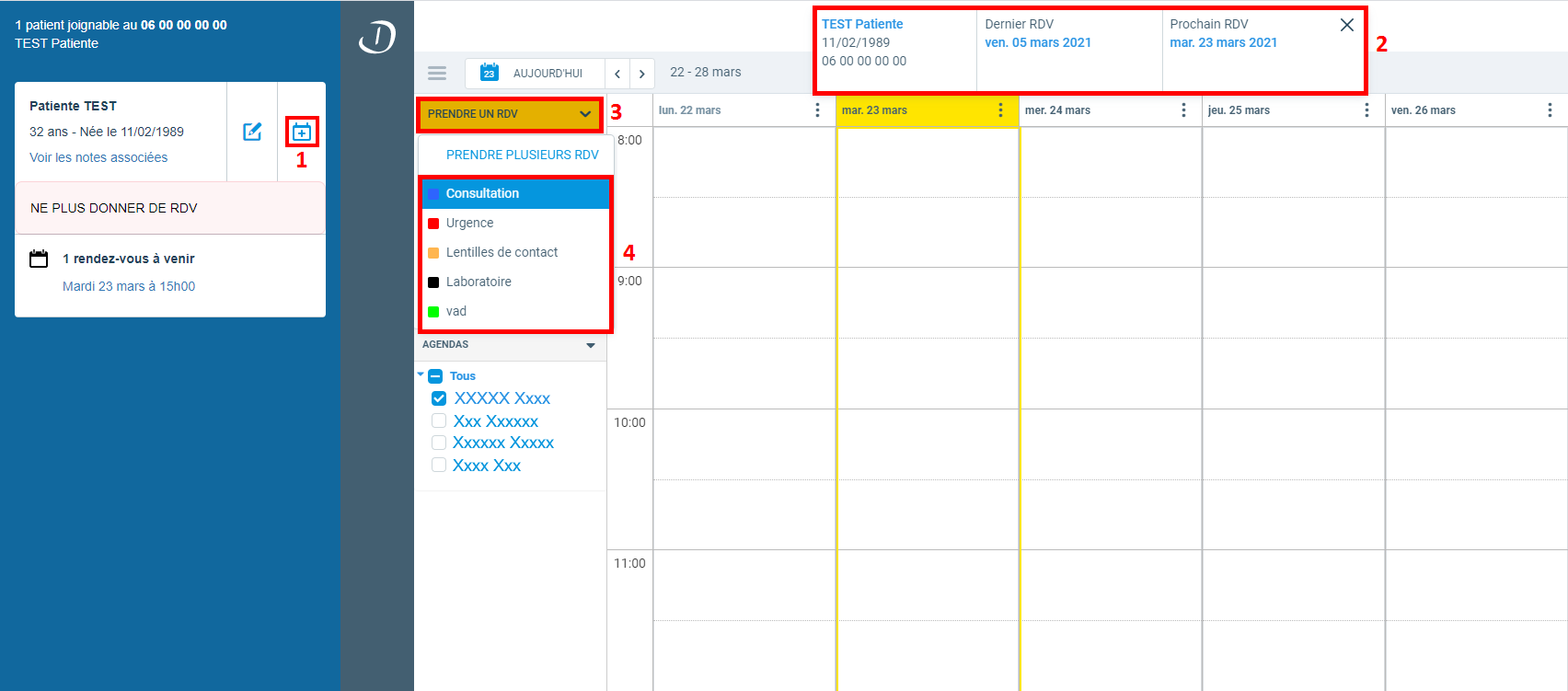Choose Laboratoire appointment type
Screen dimensions: 1568x691
pos(515,282)
